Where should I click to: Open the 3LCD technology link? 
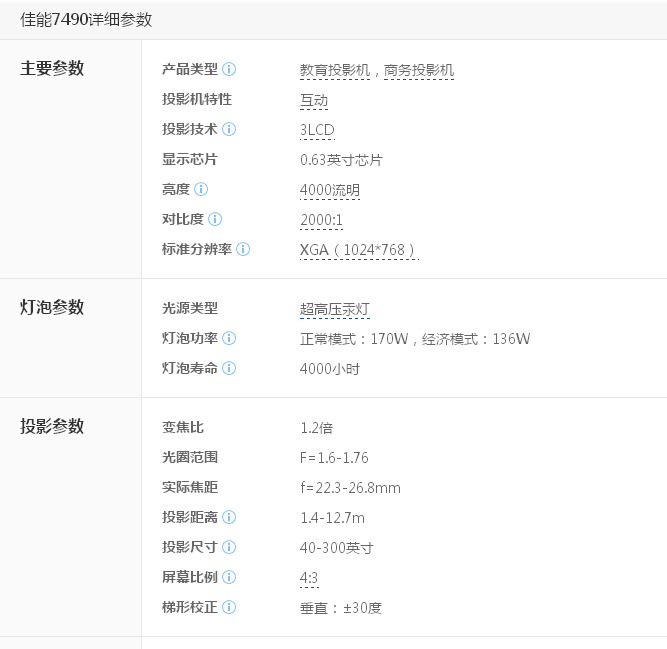click(317, 130)
